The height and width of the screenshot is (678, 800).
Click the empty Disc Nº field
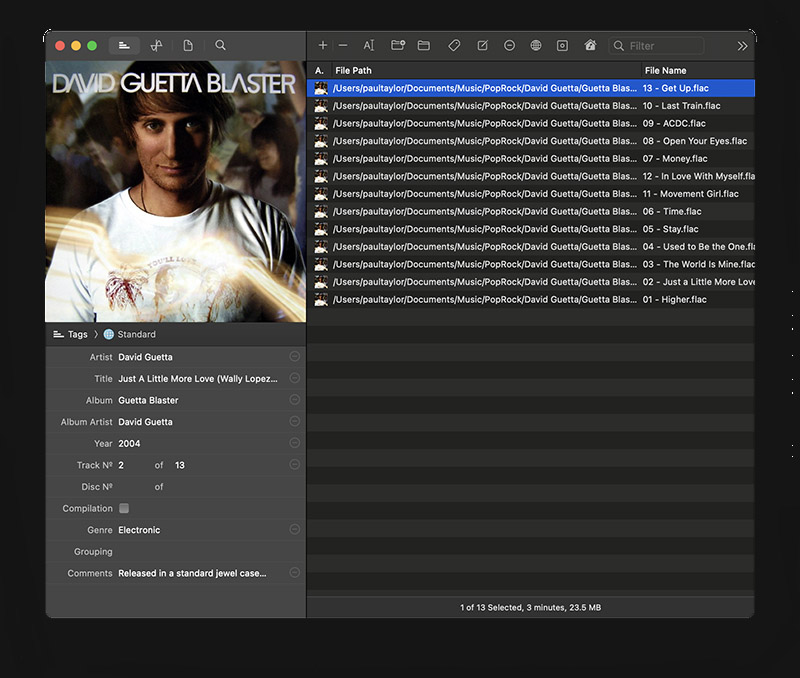click(133, 487)
